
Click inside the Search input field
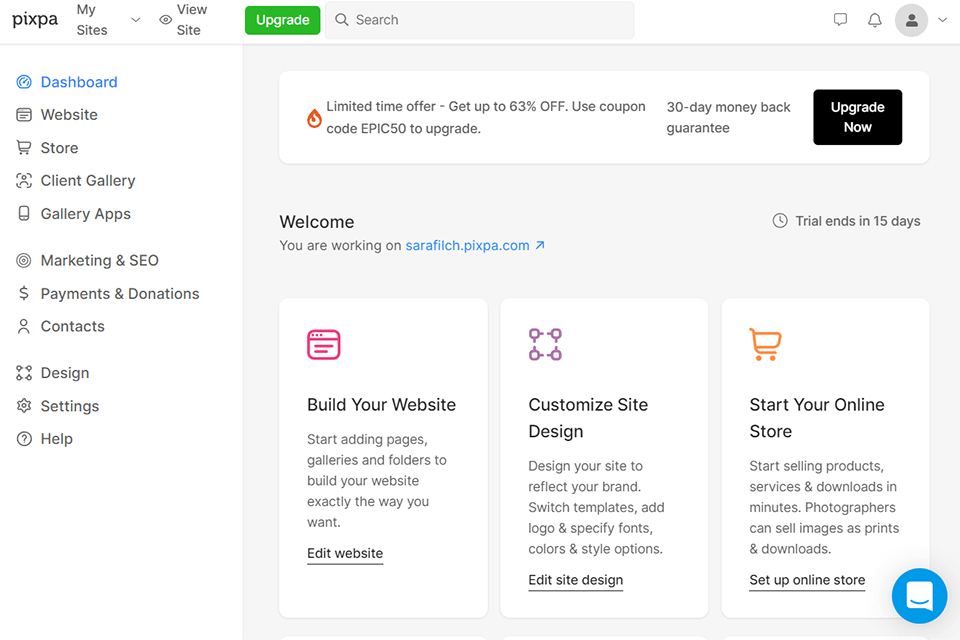(x=479, y=20)
